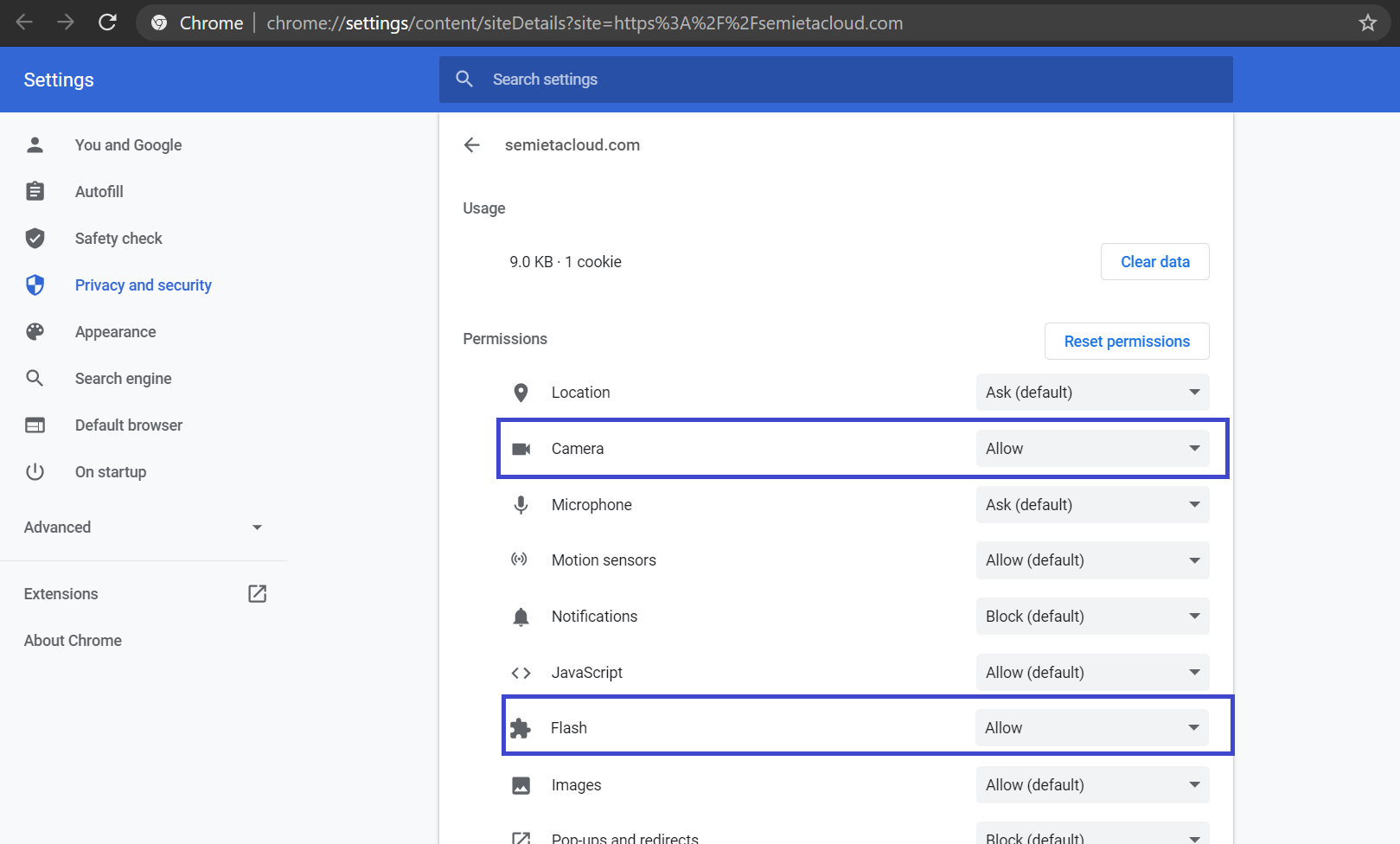Click the '9.0 KB · 1 cookie' usage text

[x=566, y=262]
